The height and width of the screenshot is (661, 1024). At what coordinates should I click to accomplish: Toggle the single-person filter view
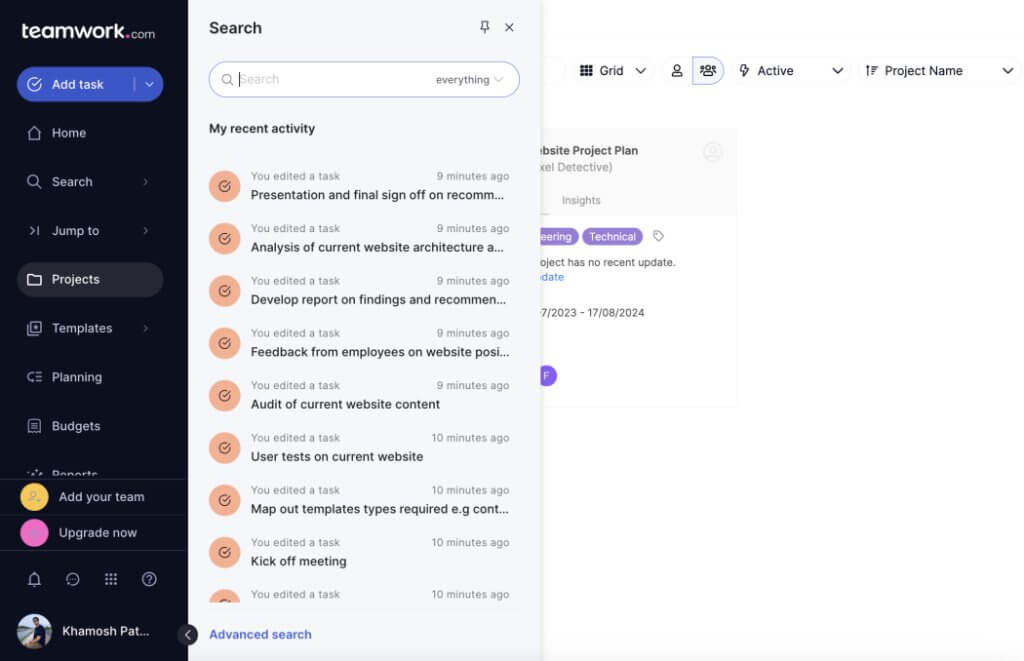point(678,71)
